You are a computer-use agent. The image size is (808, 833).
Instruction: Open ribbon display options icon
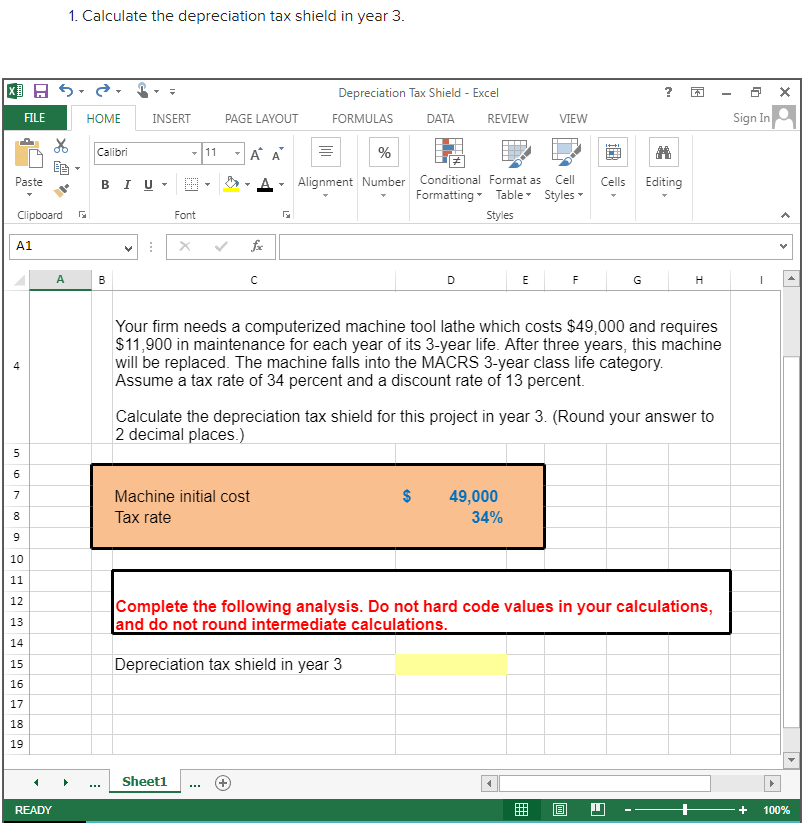(x=697, y=92)
